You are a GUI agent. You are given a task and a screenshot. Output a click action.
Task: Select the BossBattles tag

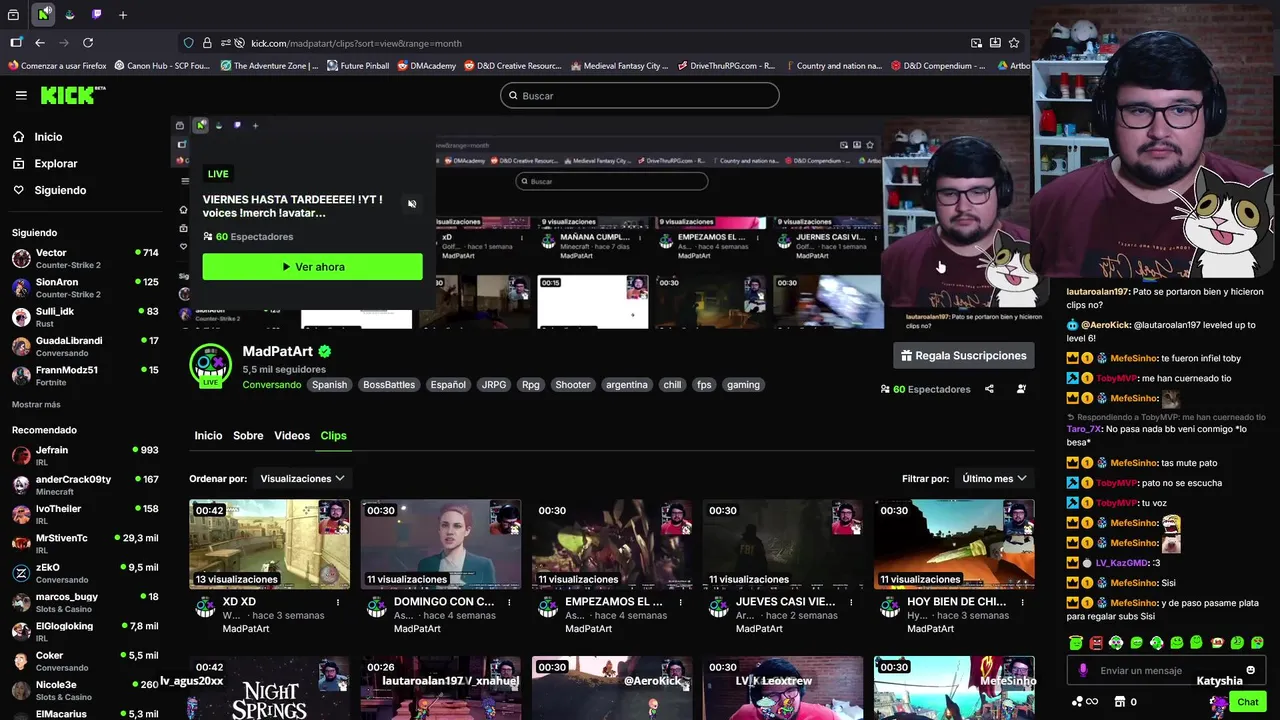pyautogui.click(x=389, y=385)
